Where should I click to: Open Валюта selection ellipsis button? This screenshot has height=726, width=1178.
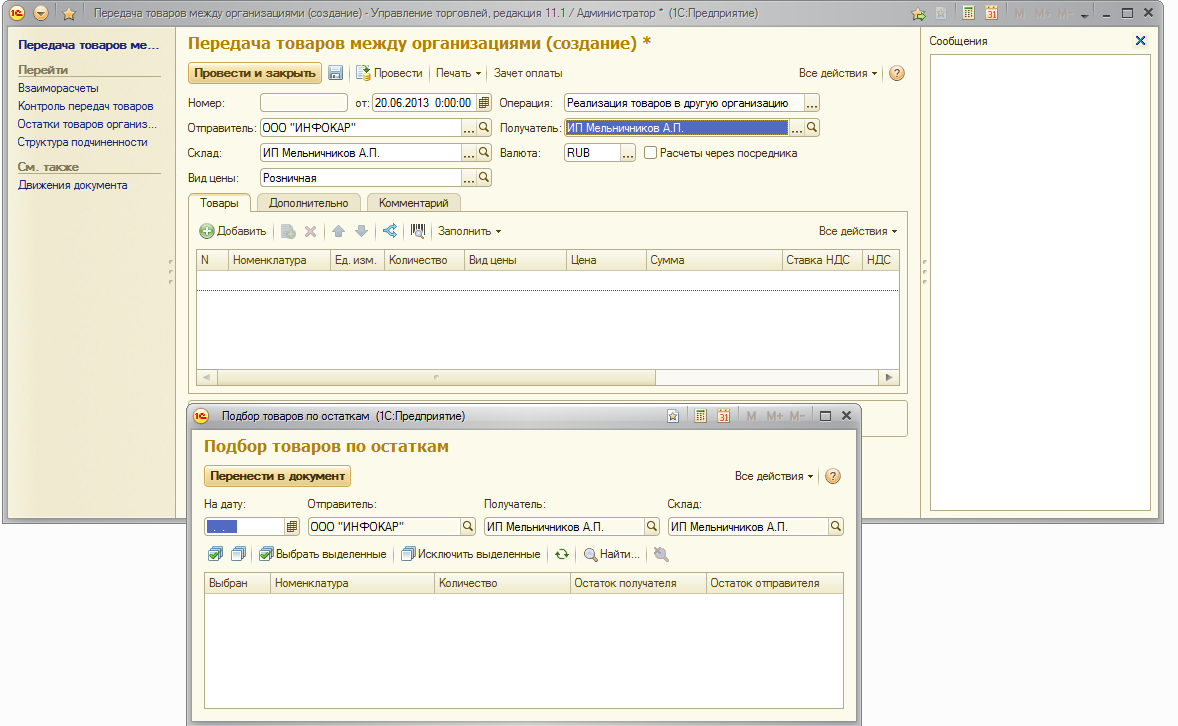coord(628,153)
